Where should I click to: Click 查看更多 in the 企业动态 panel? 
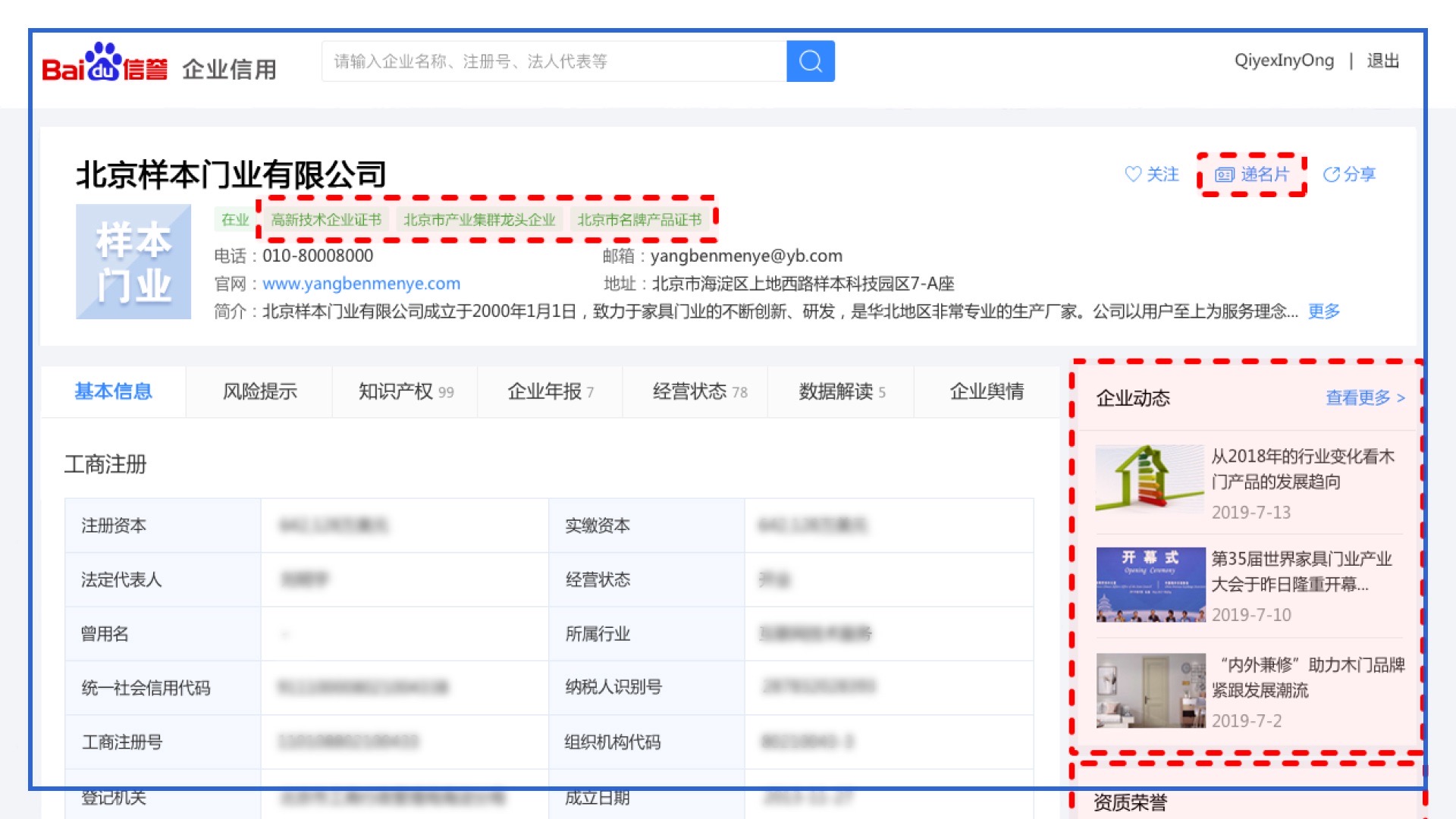point(1359,397)
